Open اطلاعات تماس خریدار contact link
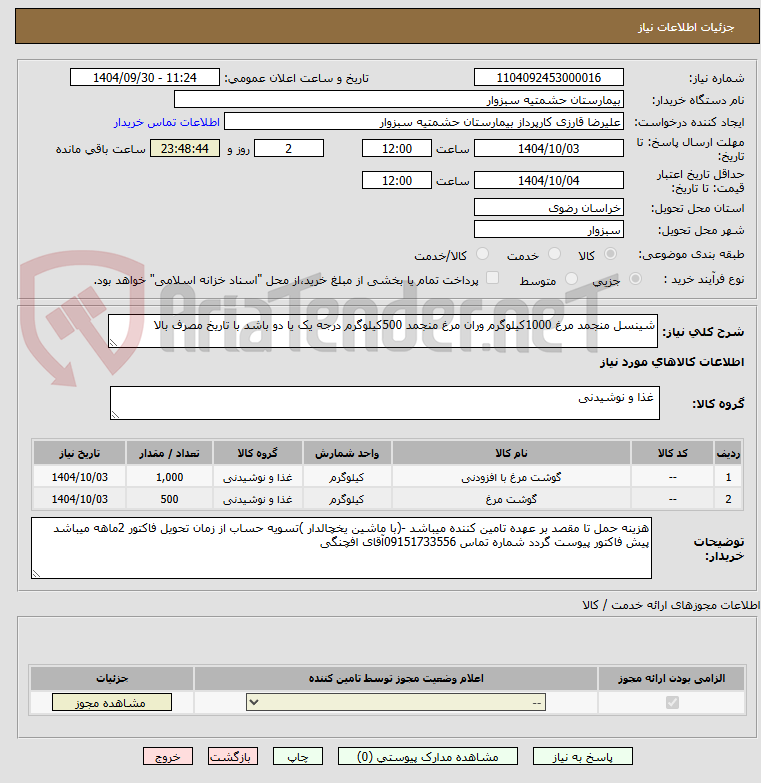This screenshot has width=761, height=783. (x=167, y=122)
